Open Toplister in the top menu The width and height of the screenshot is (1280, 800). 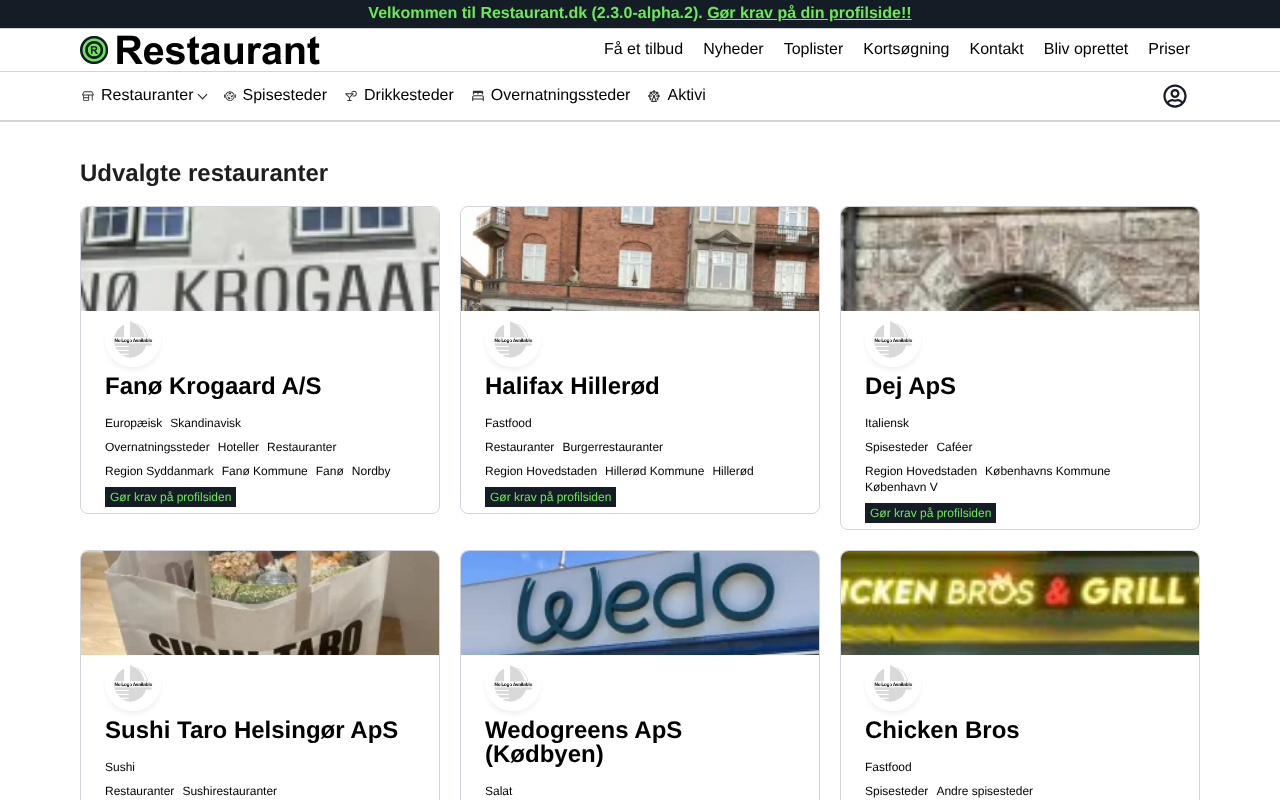click(813, 49)
